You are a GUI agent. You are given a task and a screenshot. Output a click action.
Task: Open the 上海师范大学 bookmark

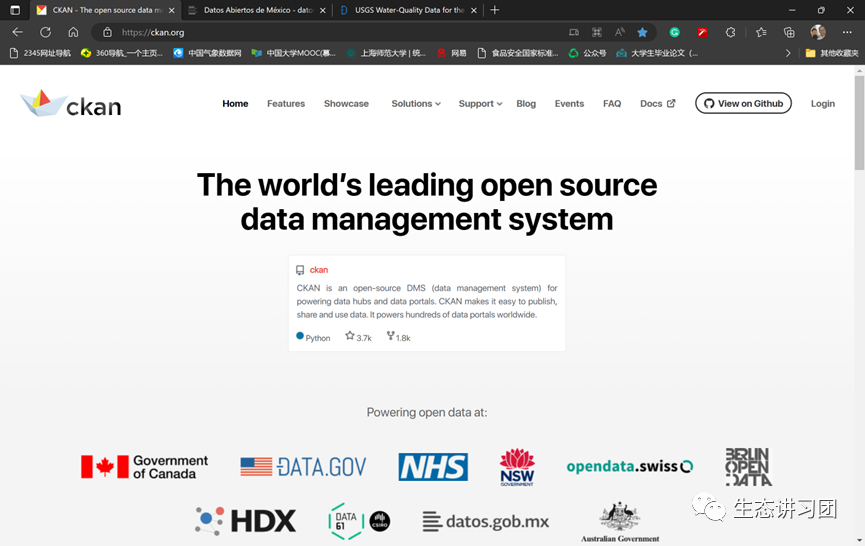click(386, 53)
